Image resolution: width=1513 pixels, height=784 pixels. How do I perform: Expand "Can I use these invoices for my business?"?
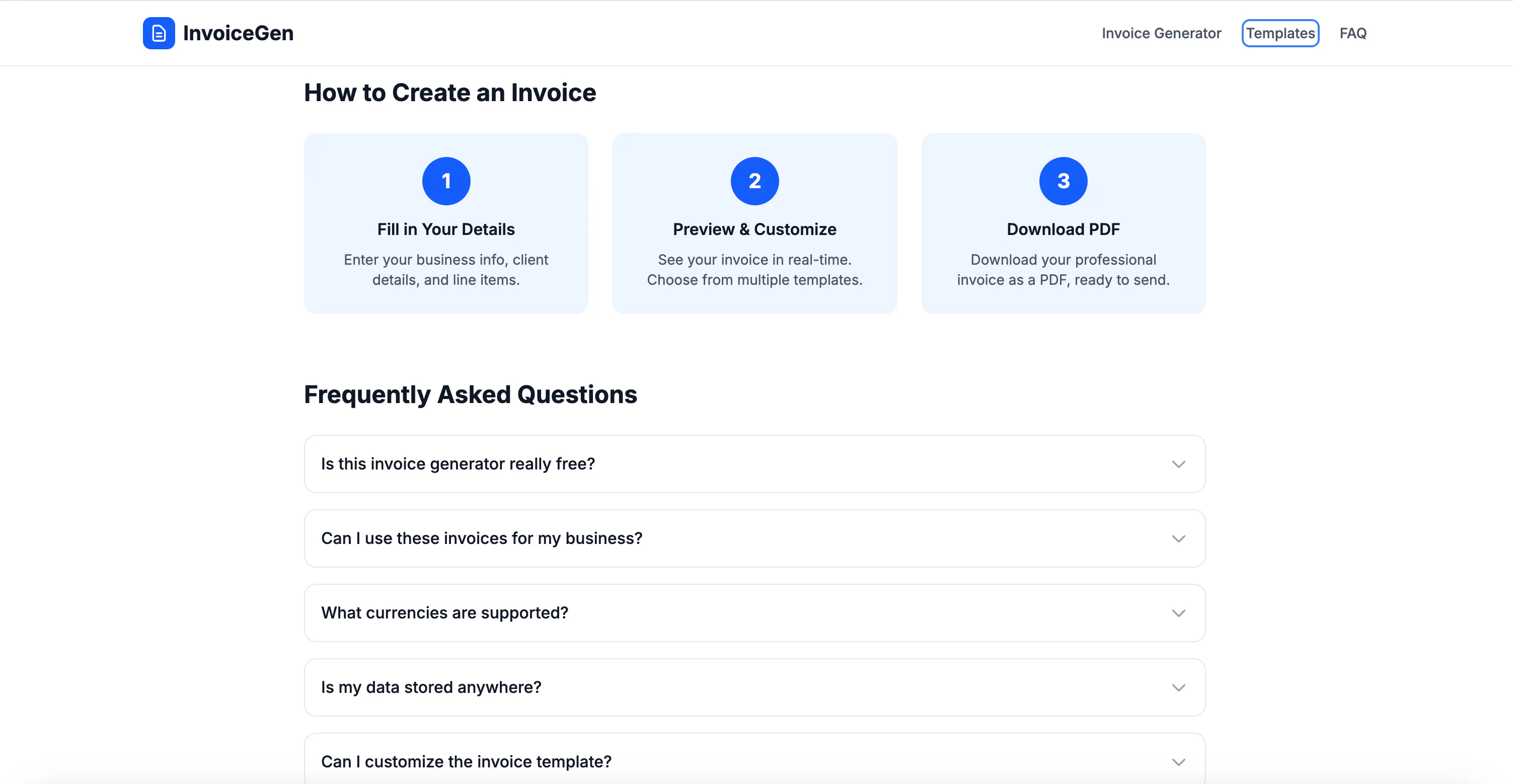(754, 538)
